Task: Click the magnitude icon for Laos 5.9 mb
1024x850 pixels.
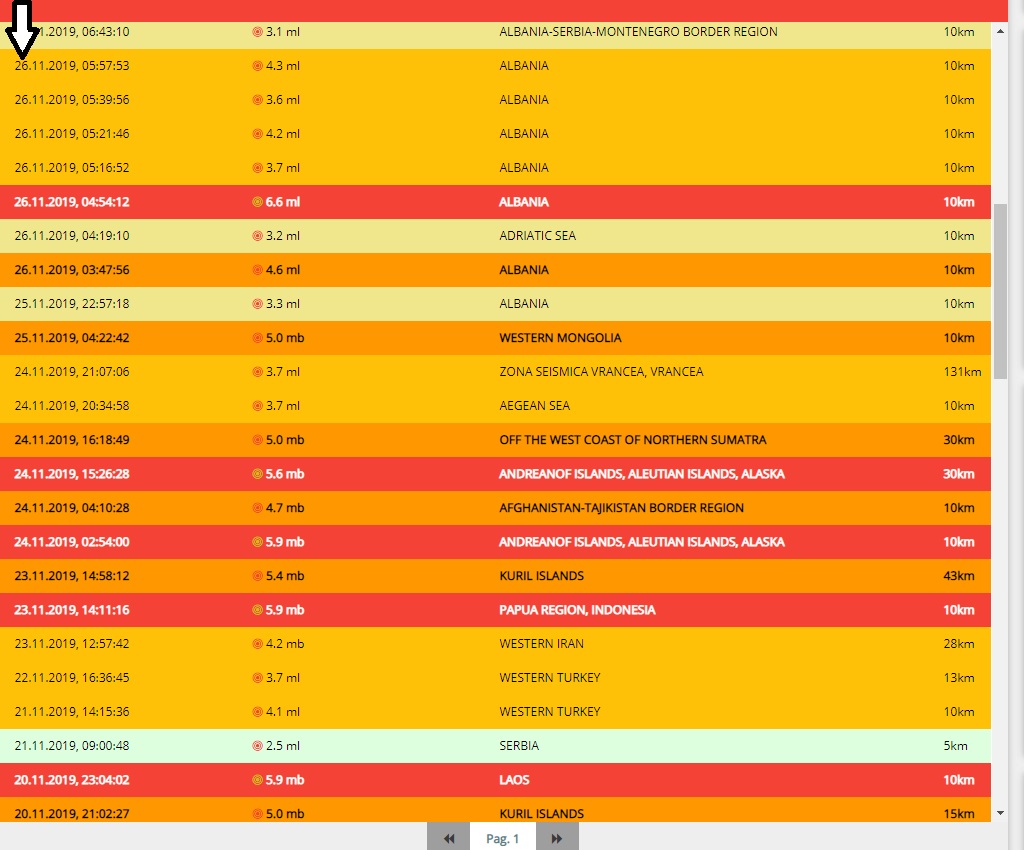Action: coord(257,780)
